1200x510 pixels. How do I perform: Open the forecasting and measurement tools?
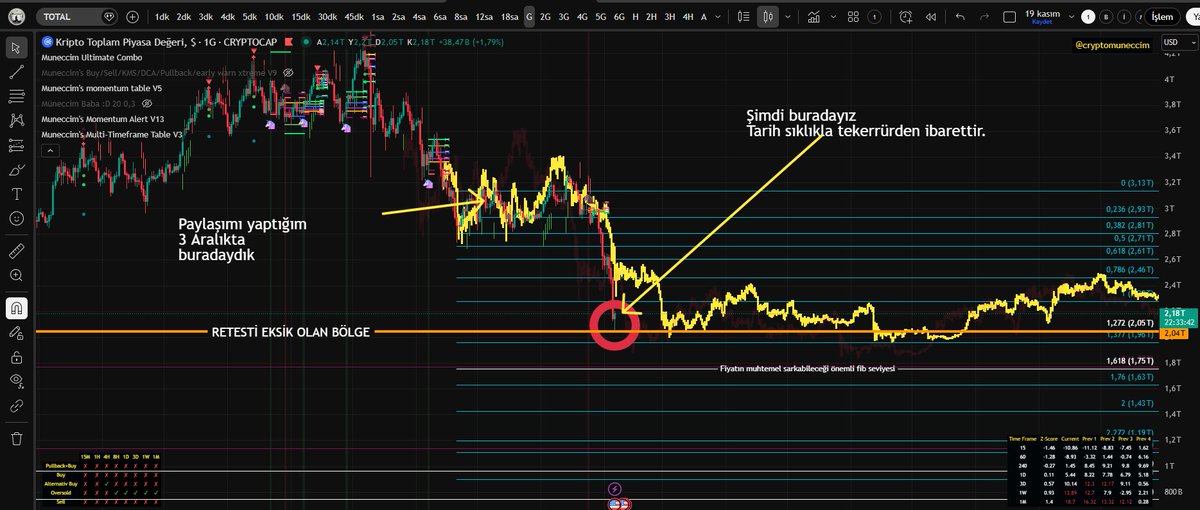(x=16, y=145)
